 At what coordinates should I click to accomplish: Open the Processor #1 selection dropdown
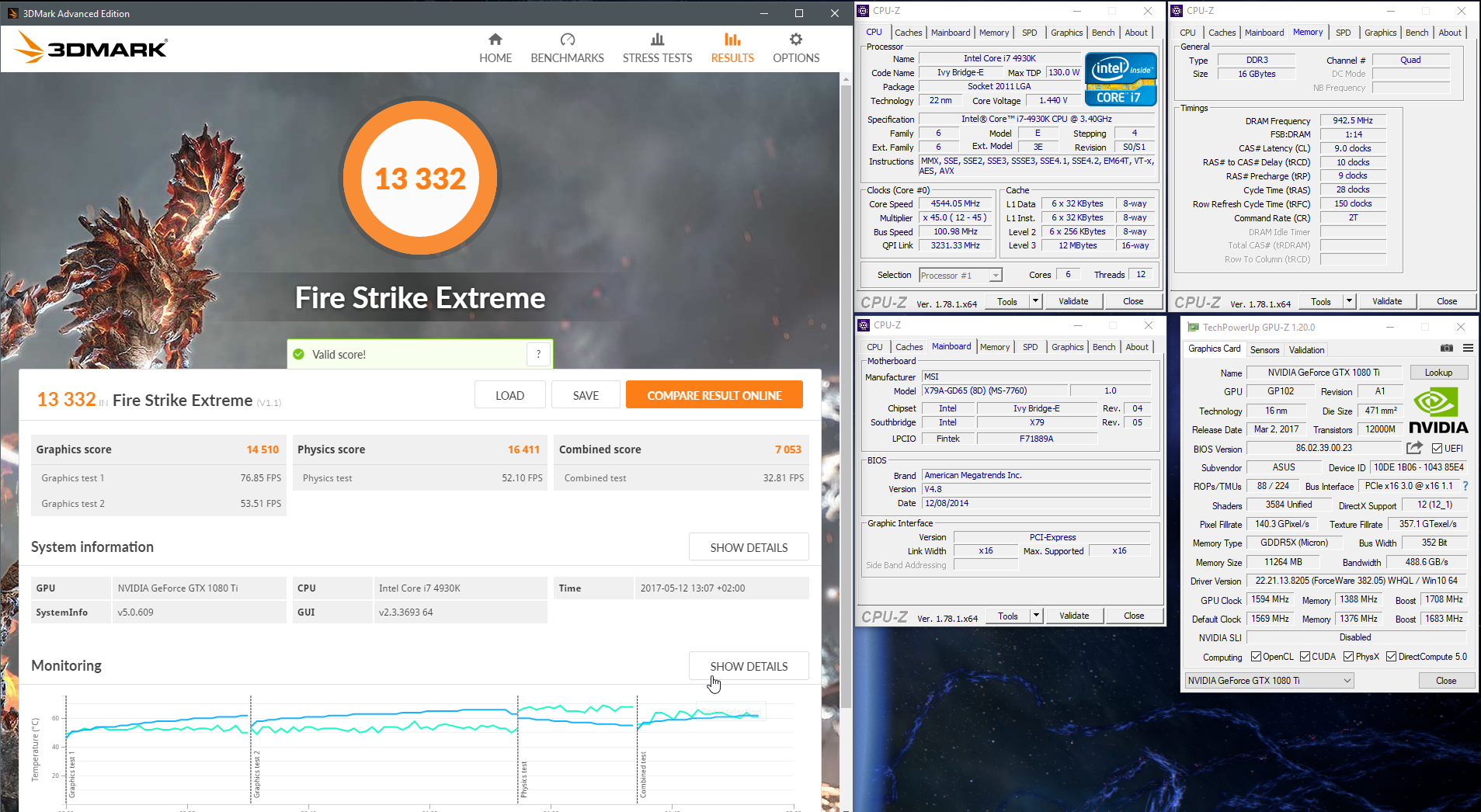point(961,276)
